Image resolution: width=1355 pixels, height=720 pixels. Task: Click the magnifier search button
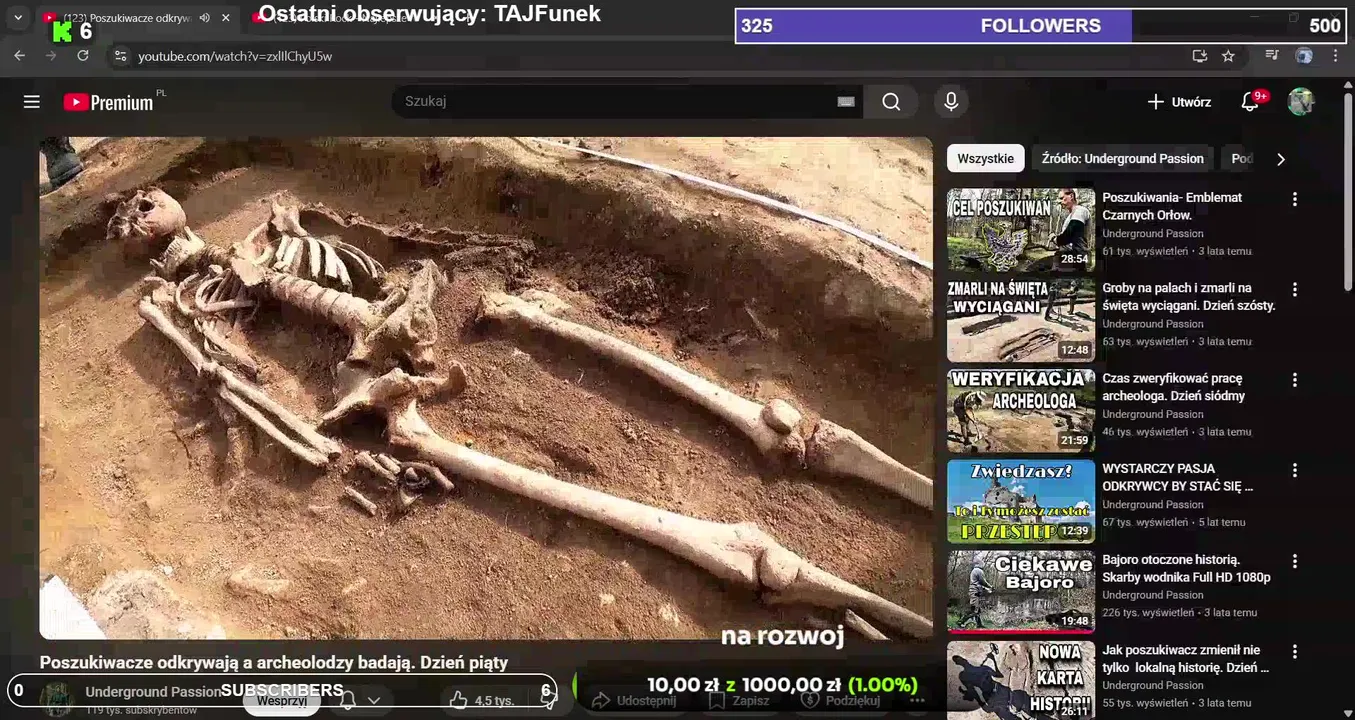click(x=891, y=102)
